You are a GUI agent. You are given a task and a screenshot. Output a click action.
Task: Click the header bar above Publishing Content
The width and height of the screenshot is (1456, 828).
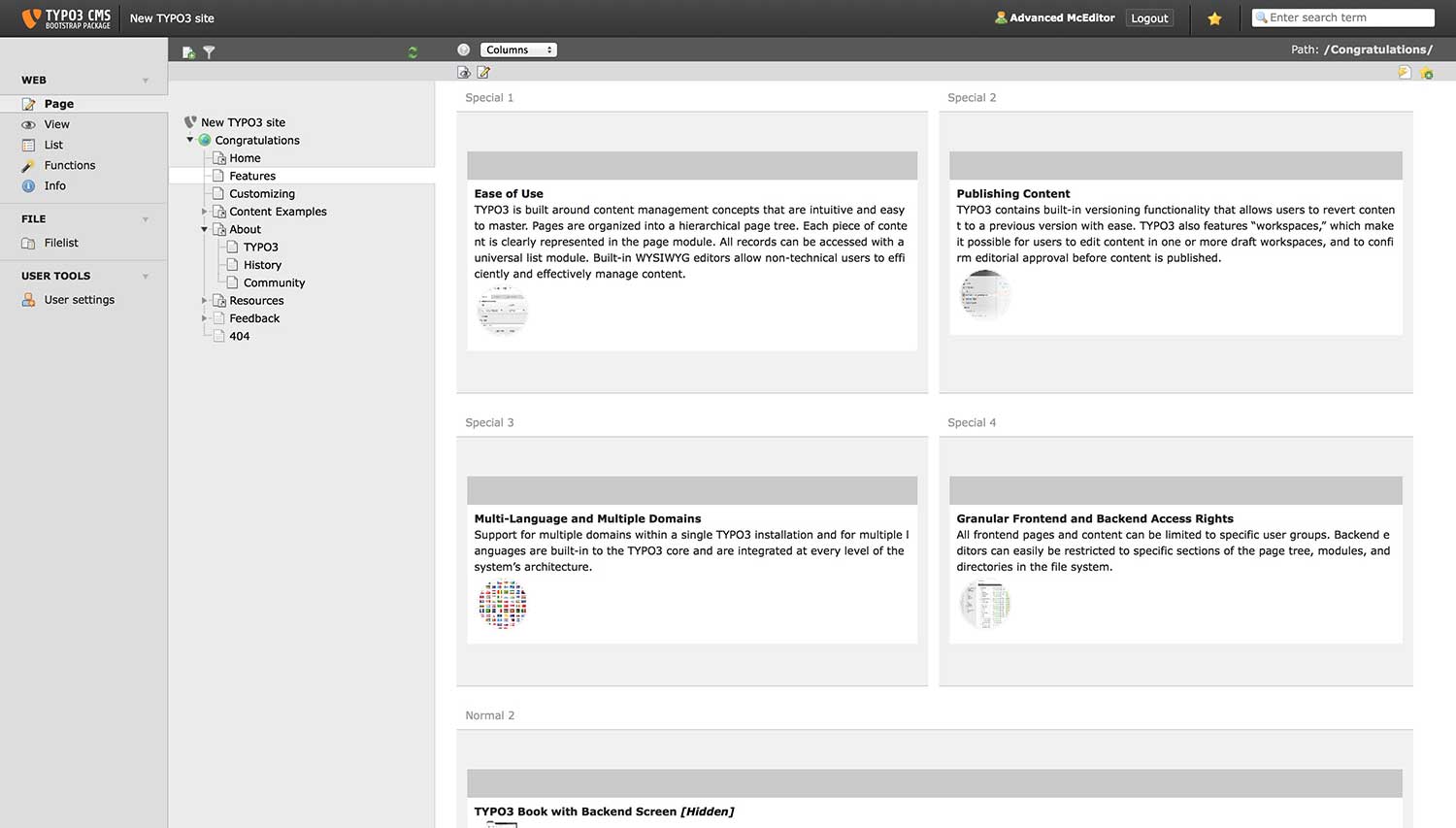coord(1175,165)
